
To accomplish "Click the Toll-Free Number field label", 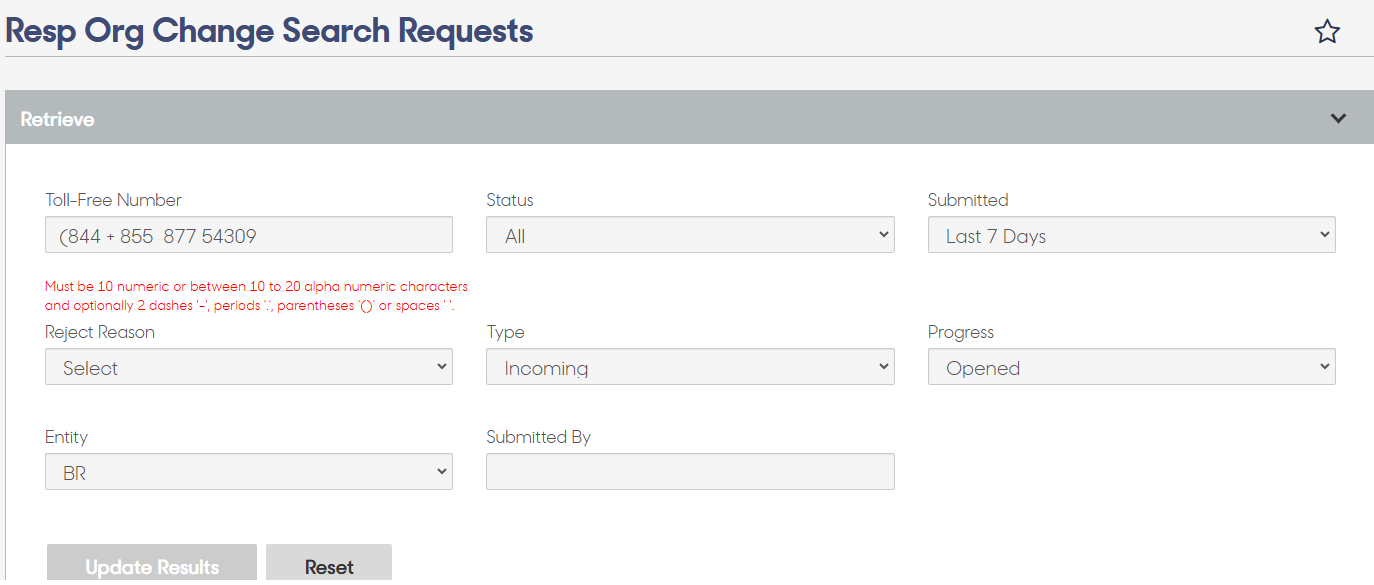I will [x=114, y=200].
